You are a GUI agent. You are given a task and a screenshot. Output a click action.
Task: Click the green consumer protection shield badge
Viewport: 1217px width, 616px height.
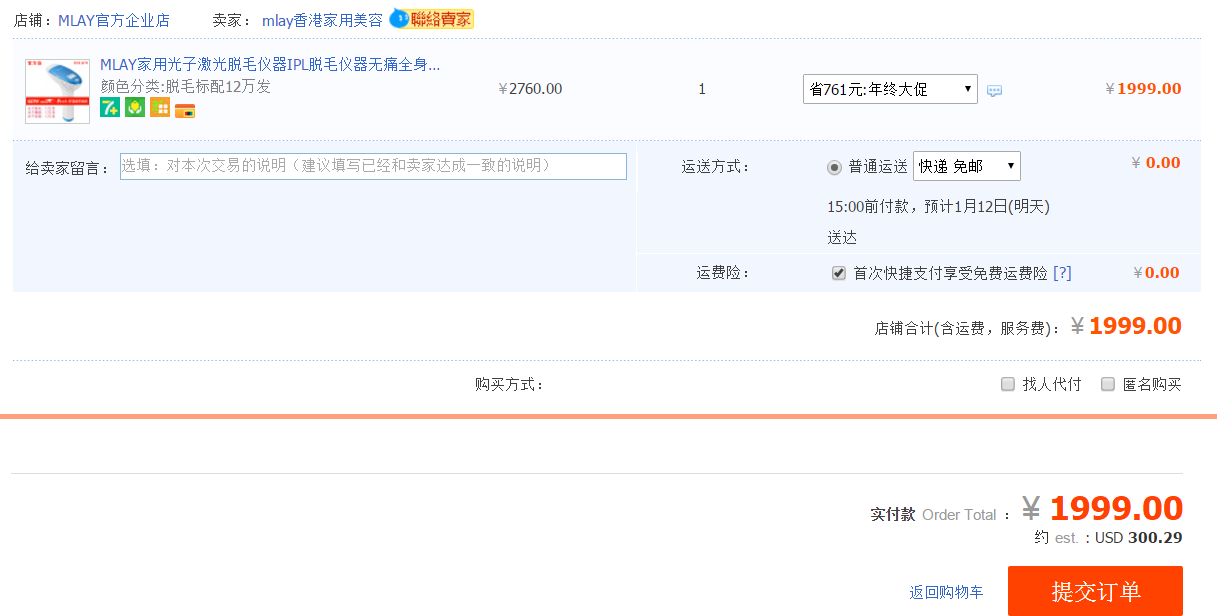click(x=135, y=108)
